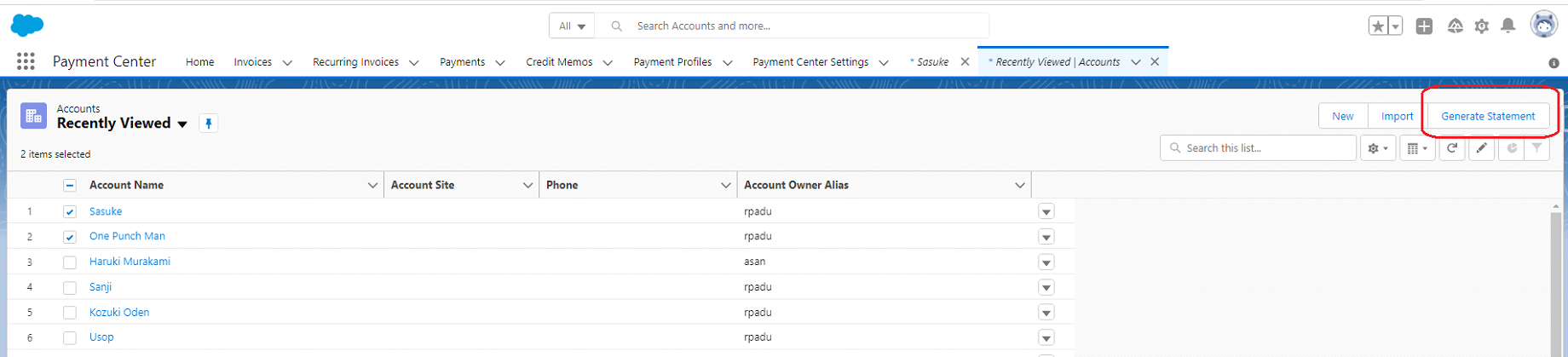Open the Setup gear icon
This screenshot has height=357, width=1568.
(x=1482, y=26)
